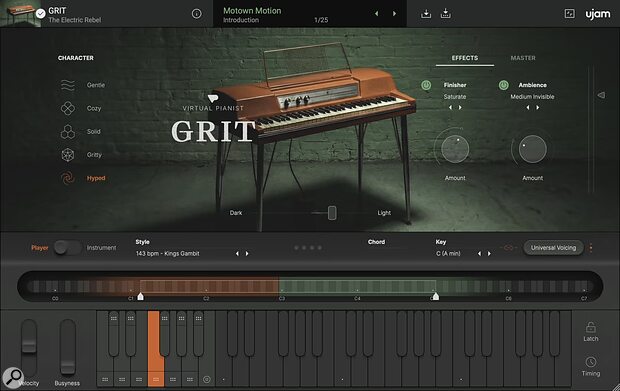The width and height of the screenshot is (620, 391).
Task: Click the first black phrase key
Action: (x=113, y=333)
